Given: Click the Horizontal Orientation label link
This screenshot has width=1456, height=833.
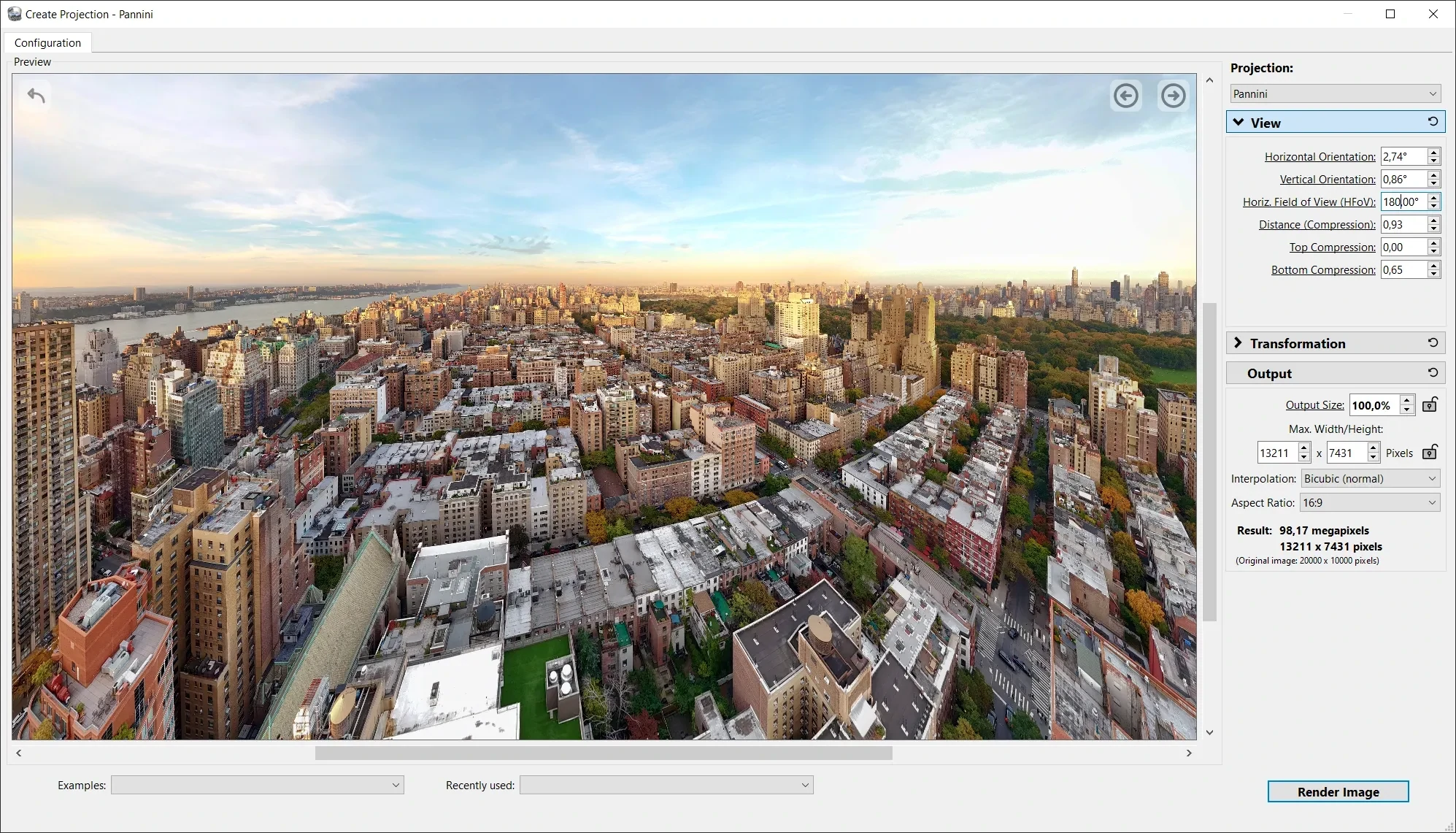Looking at the screenshot, I should click(x=1320, y=156).
